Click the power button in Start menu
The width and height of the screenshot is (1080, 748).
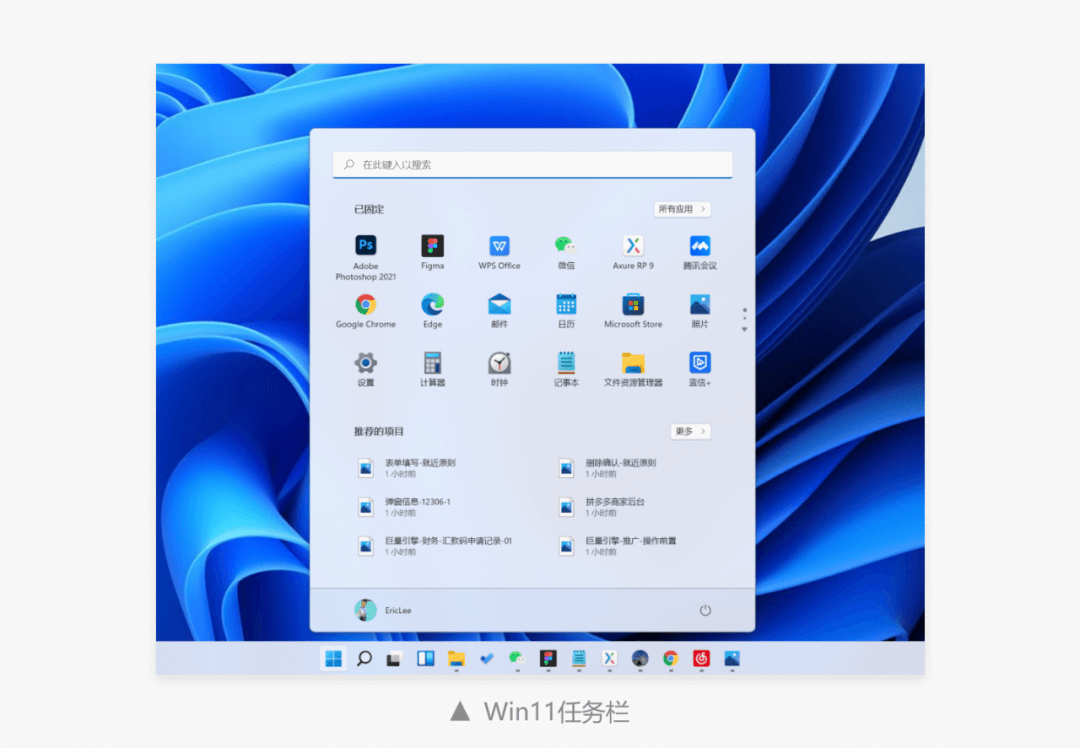click(705, 610)
